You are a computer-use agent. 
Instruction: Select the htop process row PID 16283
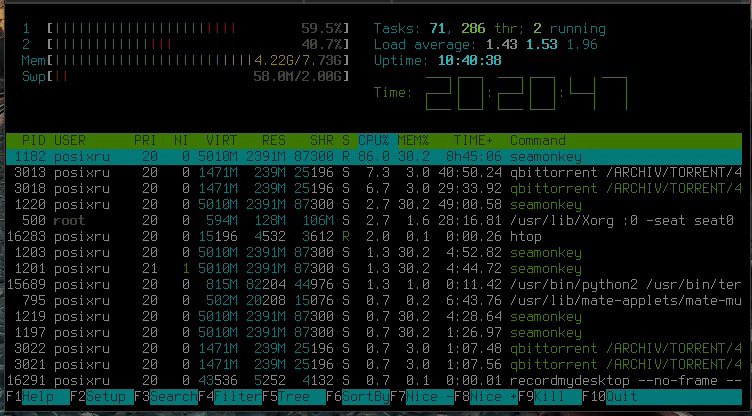point(374,237)
